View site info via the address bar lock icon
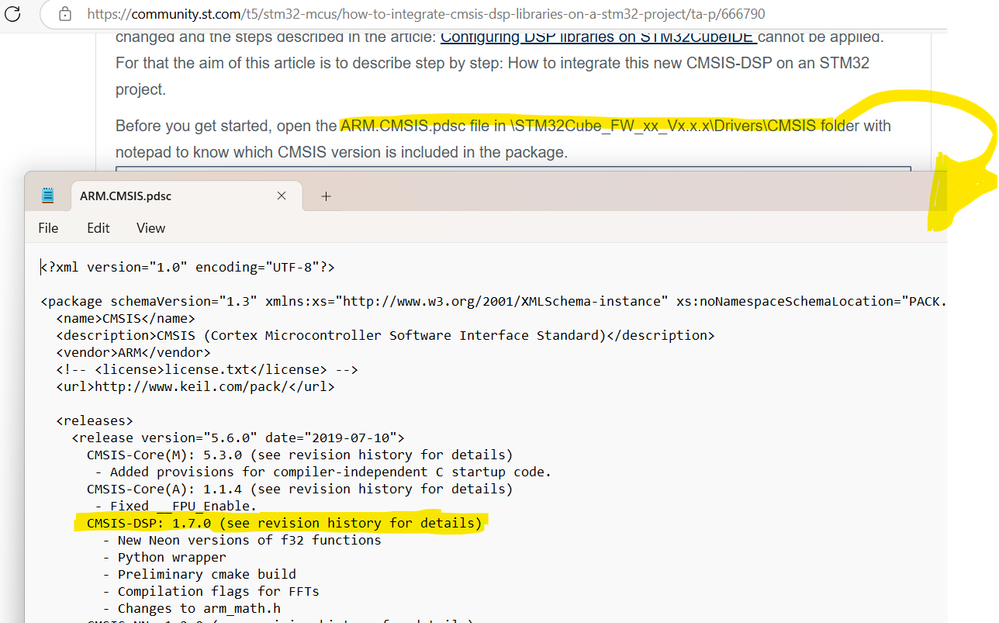Viewport: 999px width, 623px height. point(65,14)
